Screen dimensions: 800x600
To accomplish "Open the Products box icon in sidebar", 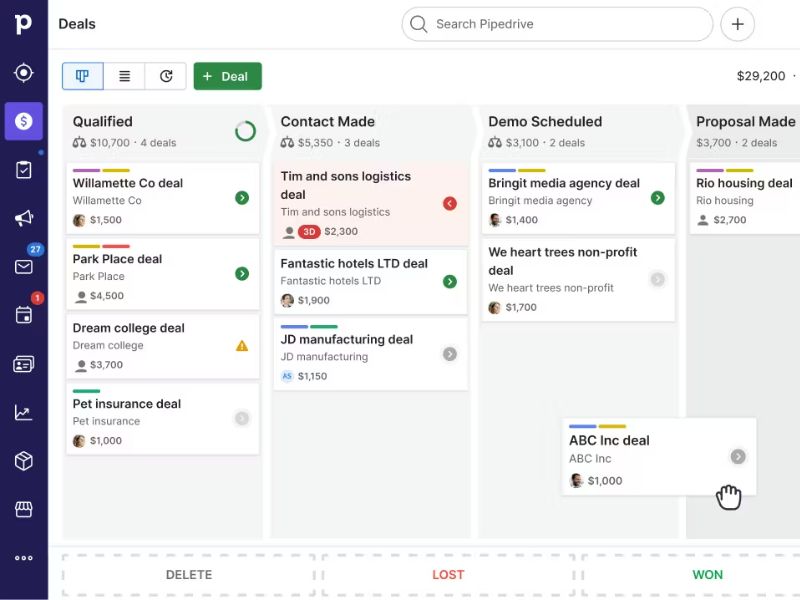I will [23, 461].
